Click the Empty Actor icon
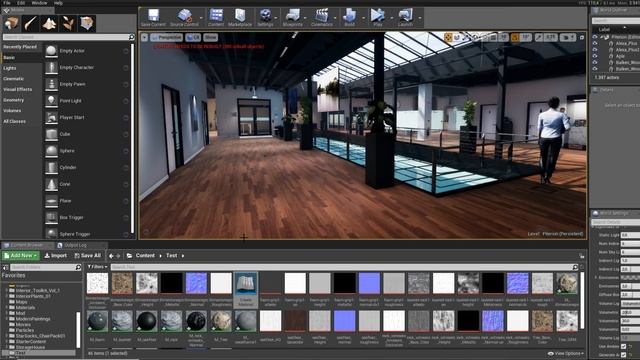Image resolution: width=640 pixels, height=360 pixels. pyautogui.click(x=51, y=51)
